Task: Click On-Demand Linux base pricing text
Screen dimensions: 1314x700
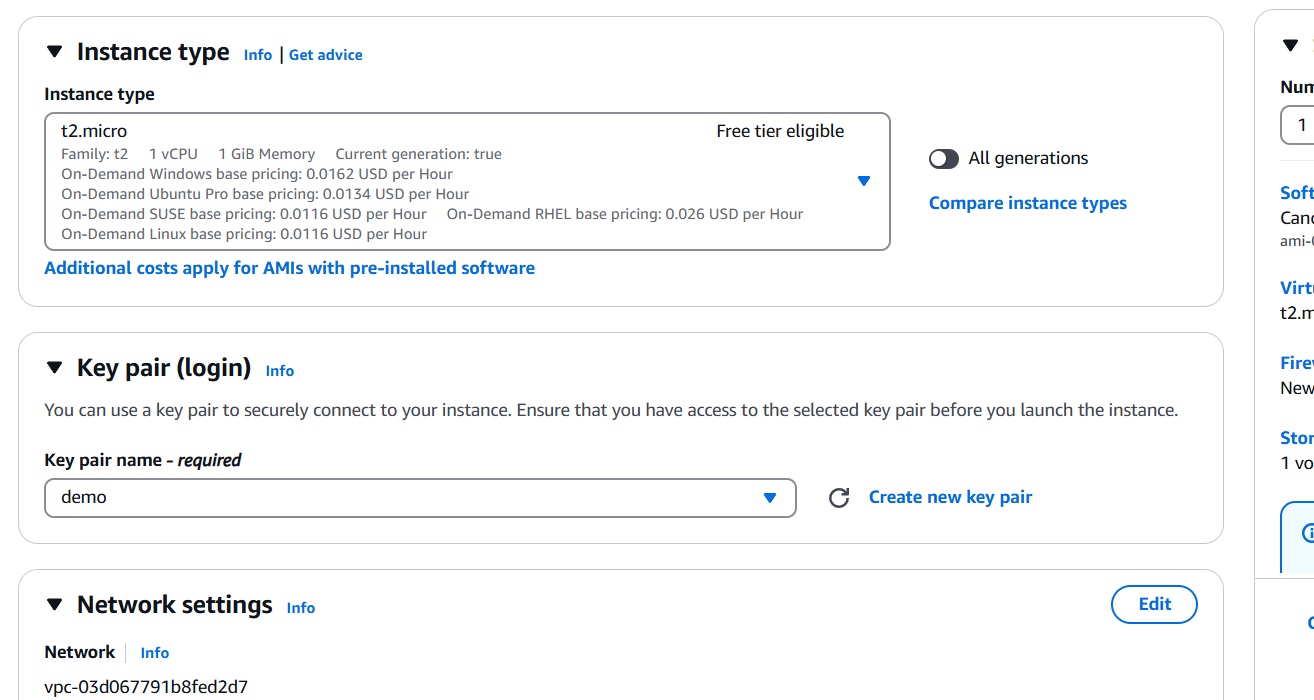Action: pos(244,234)
